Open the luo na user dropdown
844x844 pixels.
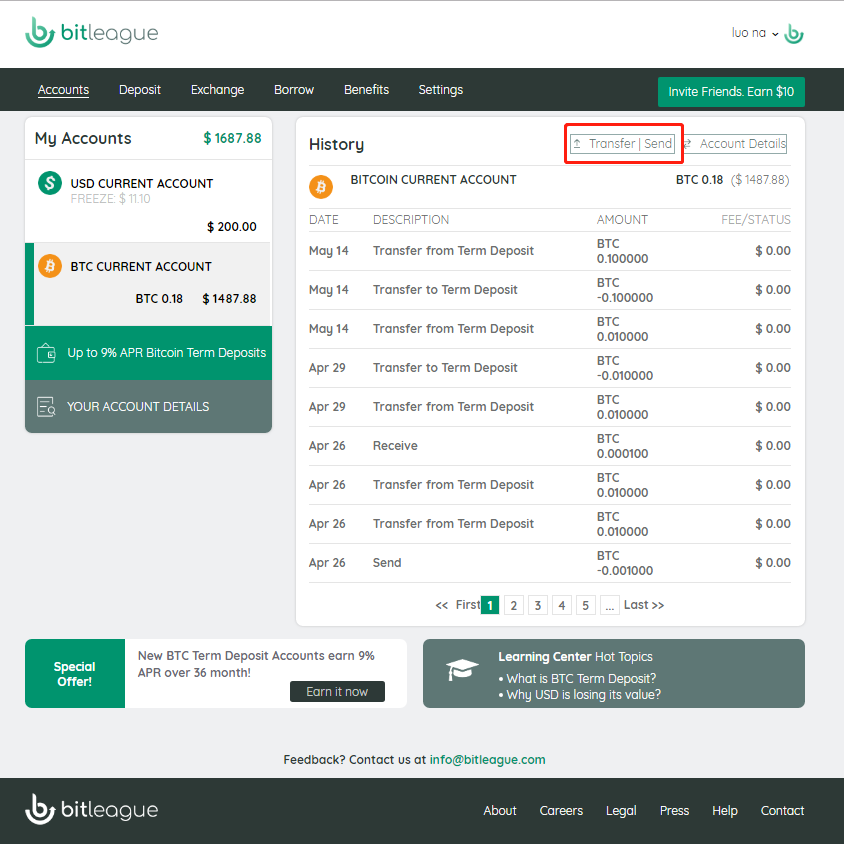coord(755,33)
